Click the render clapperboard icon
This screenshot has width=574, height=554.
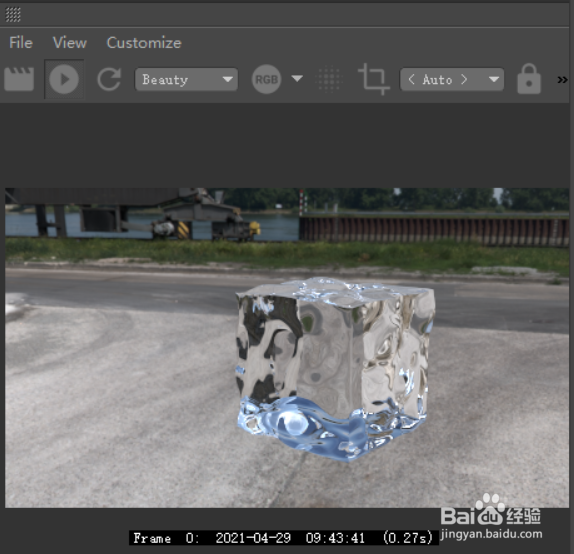pyautogui.click(x=19, y=79)
